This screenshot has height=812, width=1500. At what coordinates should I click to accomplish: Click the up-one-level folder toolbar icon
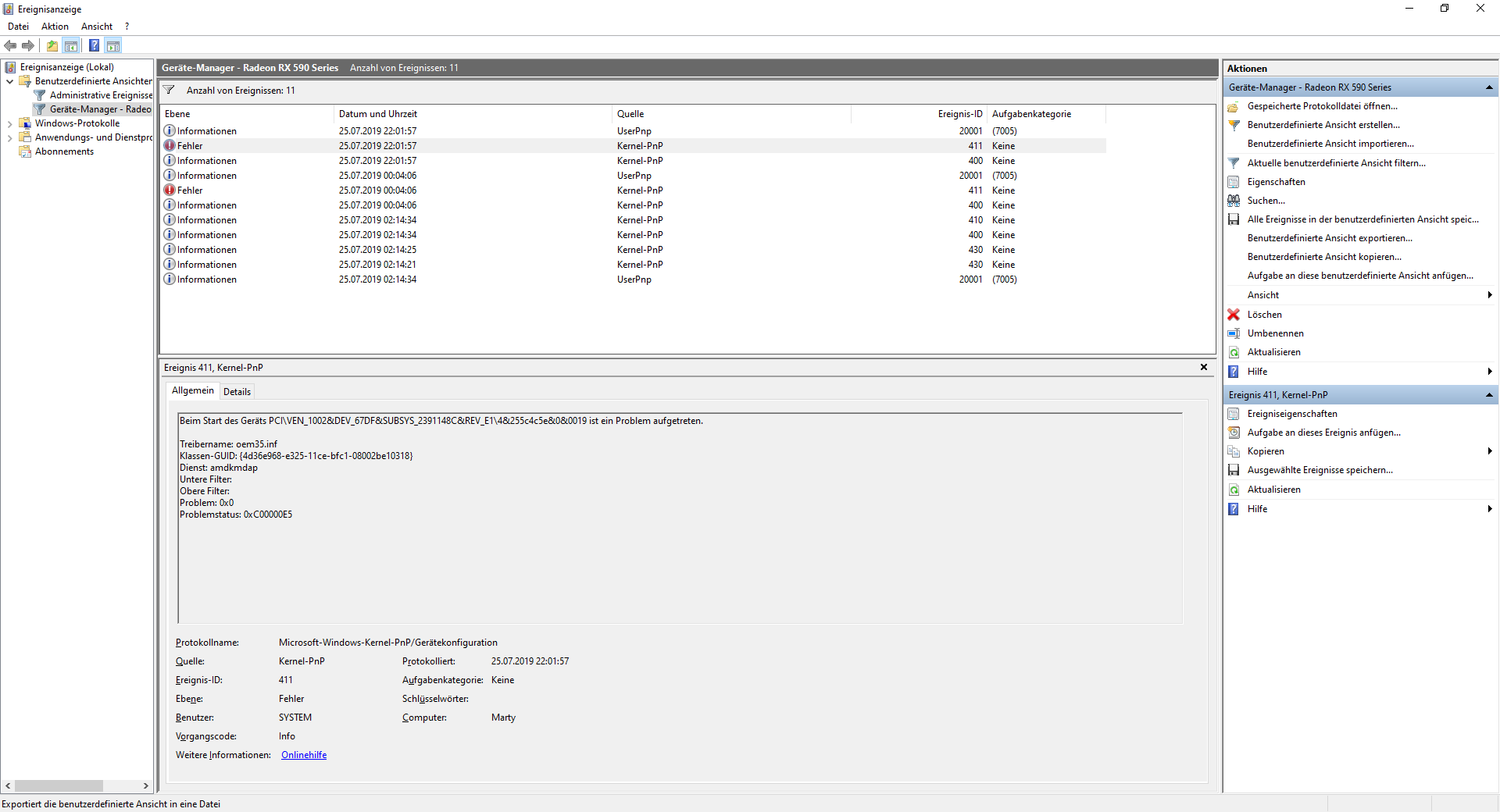click(52, 45)
